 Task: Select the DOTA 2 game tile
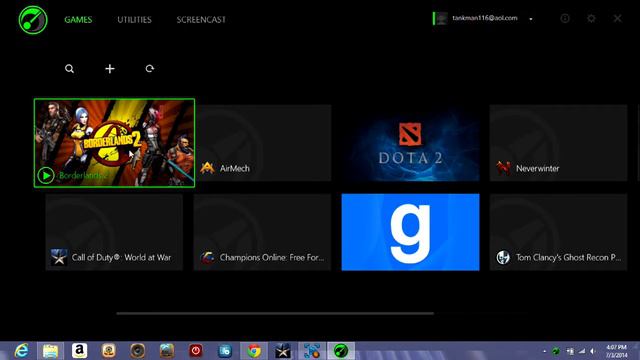[x=410, y=143]
